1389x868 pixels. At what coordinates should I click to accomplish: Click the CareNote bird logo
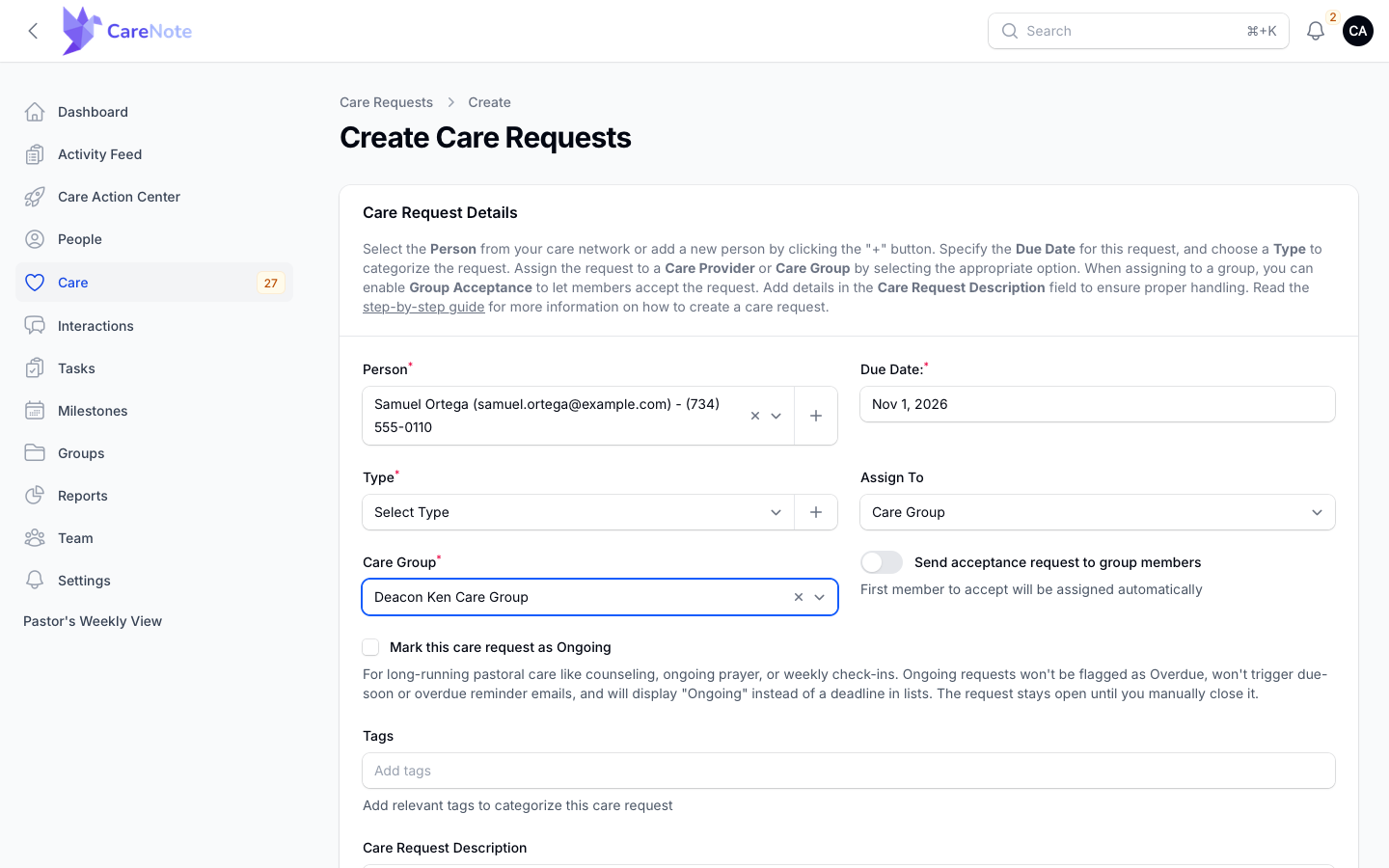[x=82, y=31]
